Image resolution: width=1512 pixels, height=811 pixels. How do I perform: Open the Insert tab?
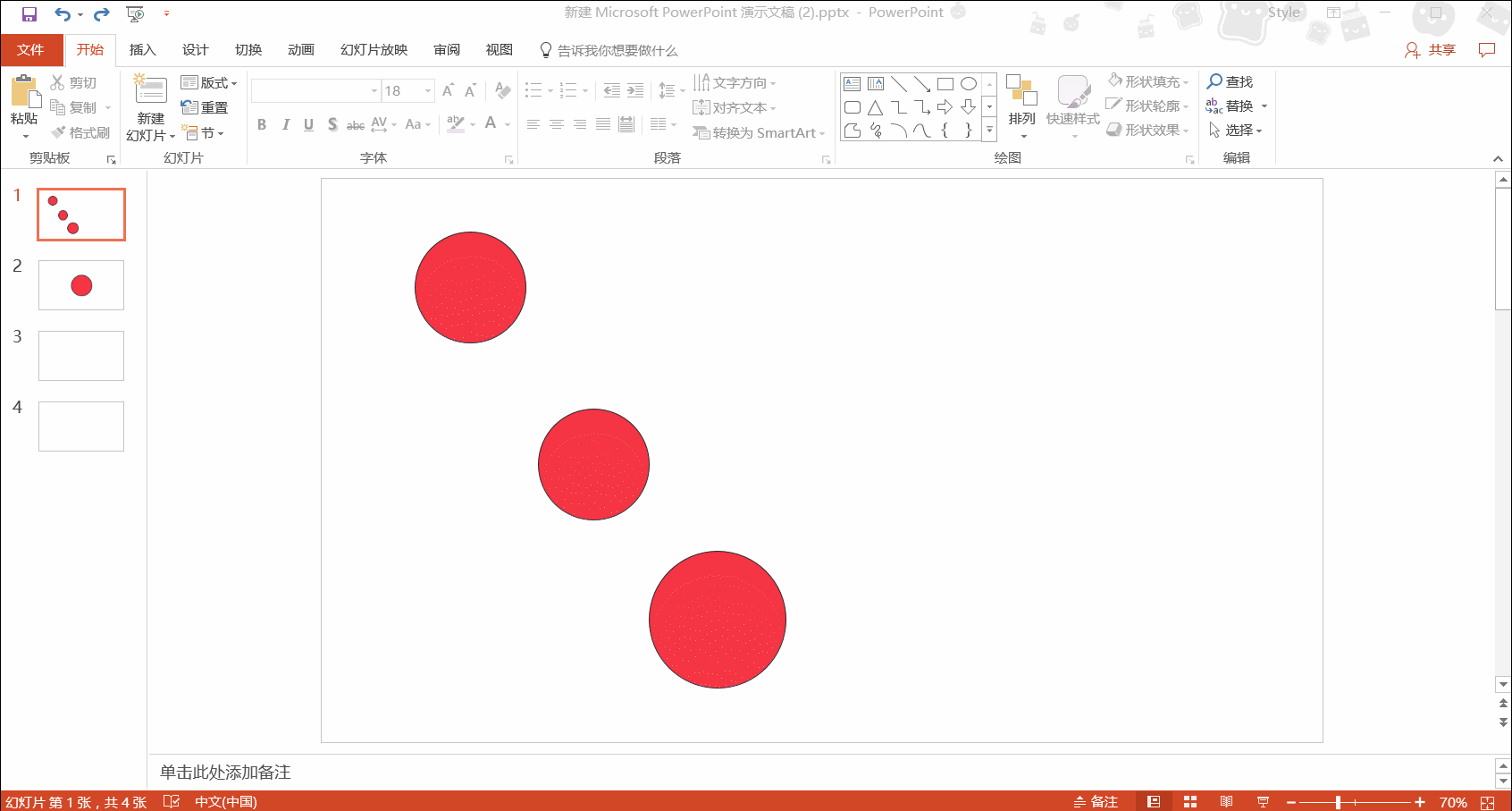(142, 50)
